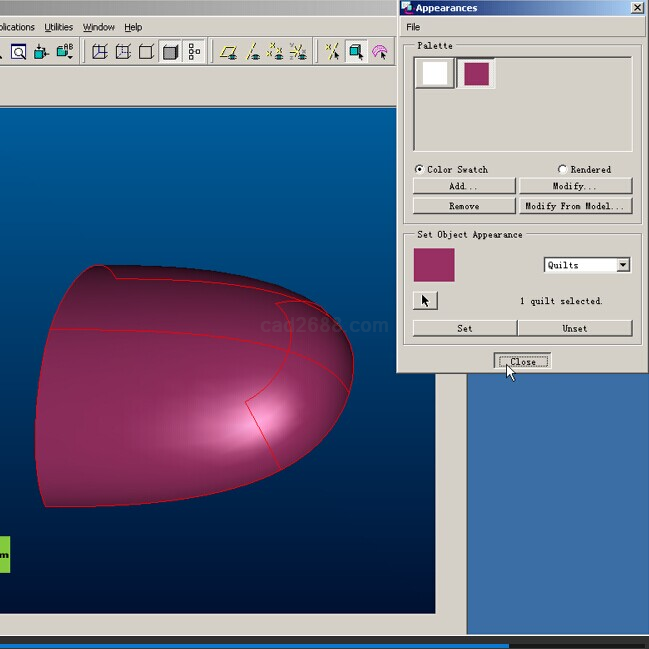
Task: Select the Rendered radio button
Action: (x=562, y=169)
